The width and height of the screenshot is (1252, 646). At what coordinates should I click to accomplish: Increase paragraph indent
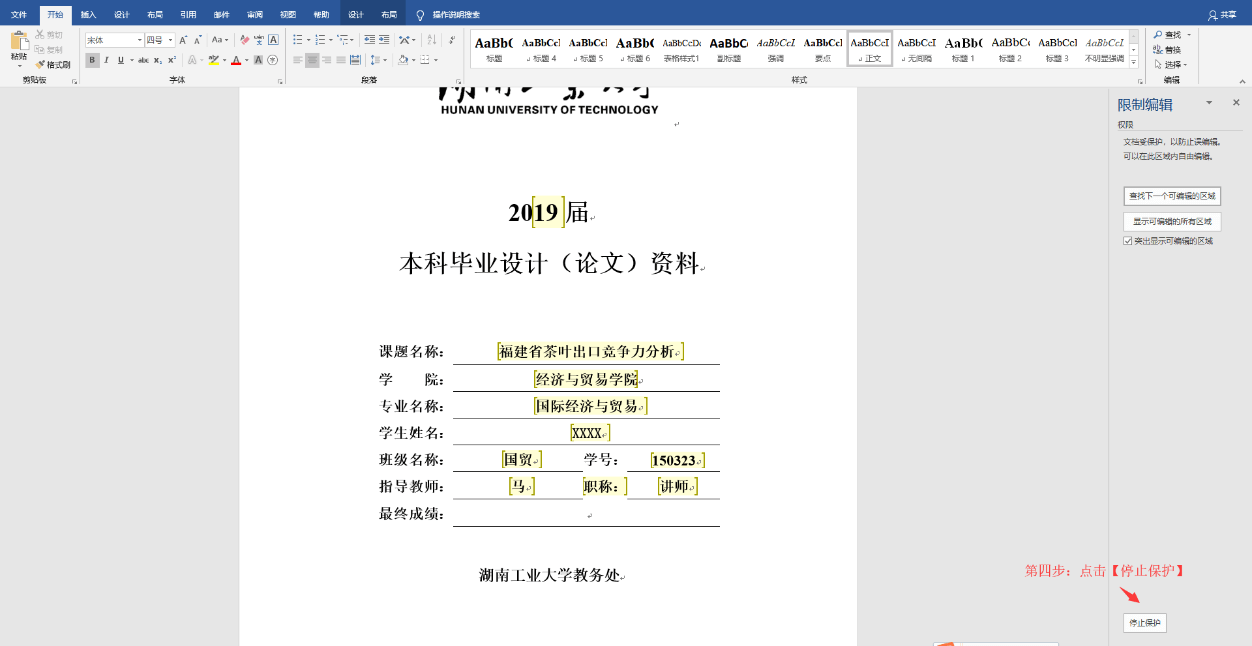(384, 40)
